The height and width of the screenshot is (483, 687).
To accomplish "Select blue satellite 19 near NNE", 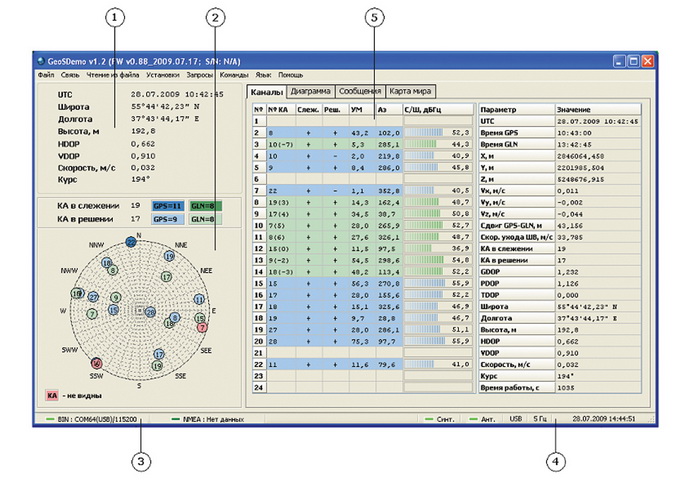I will click(169, 256).
